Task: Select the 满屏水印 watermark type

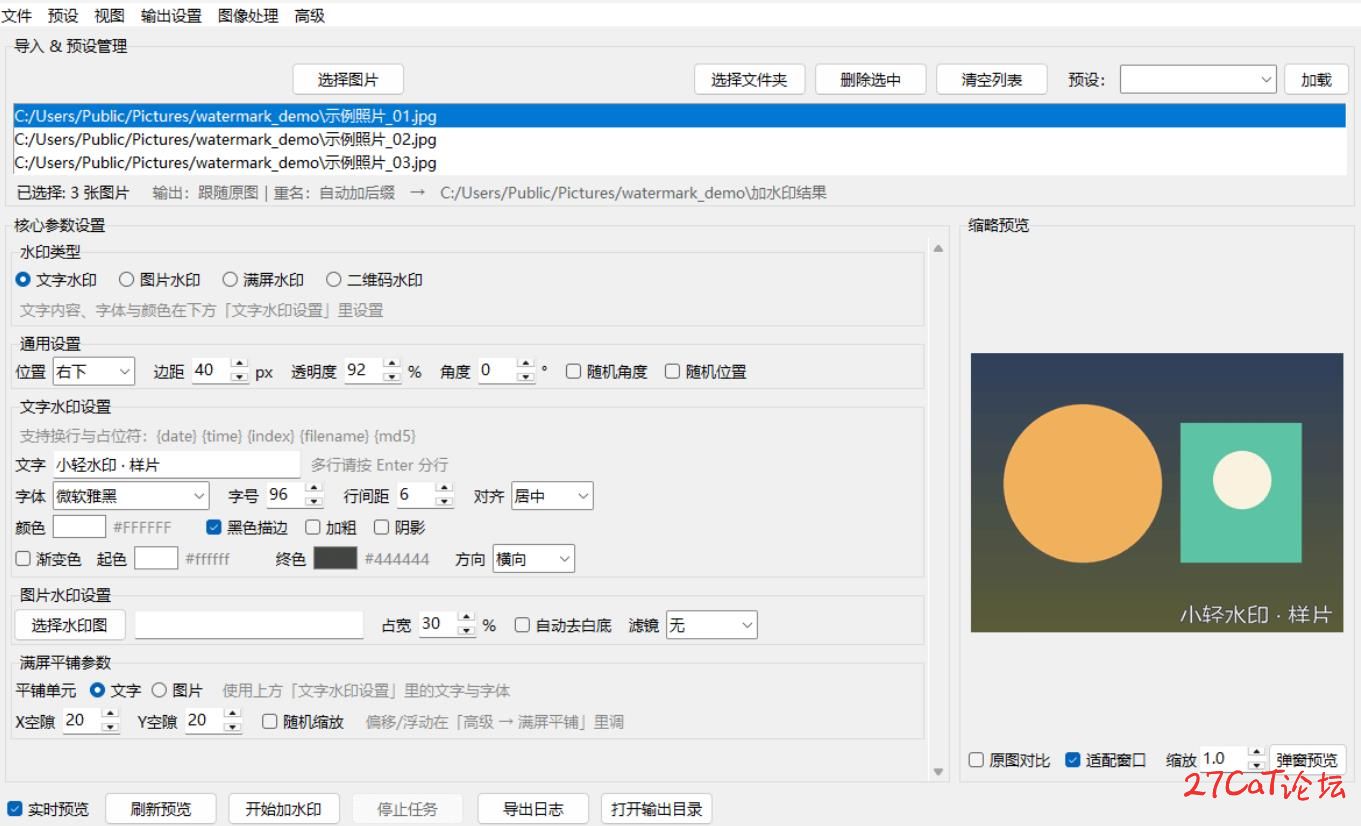Action: (x=263, y=280)
